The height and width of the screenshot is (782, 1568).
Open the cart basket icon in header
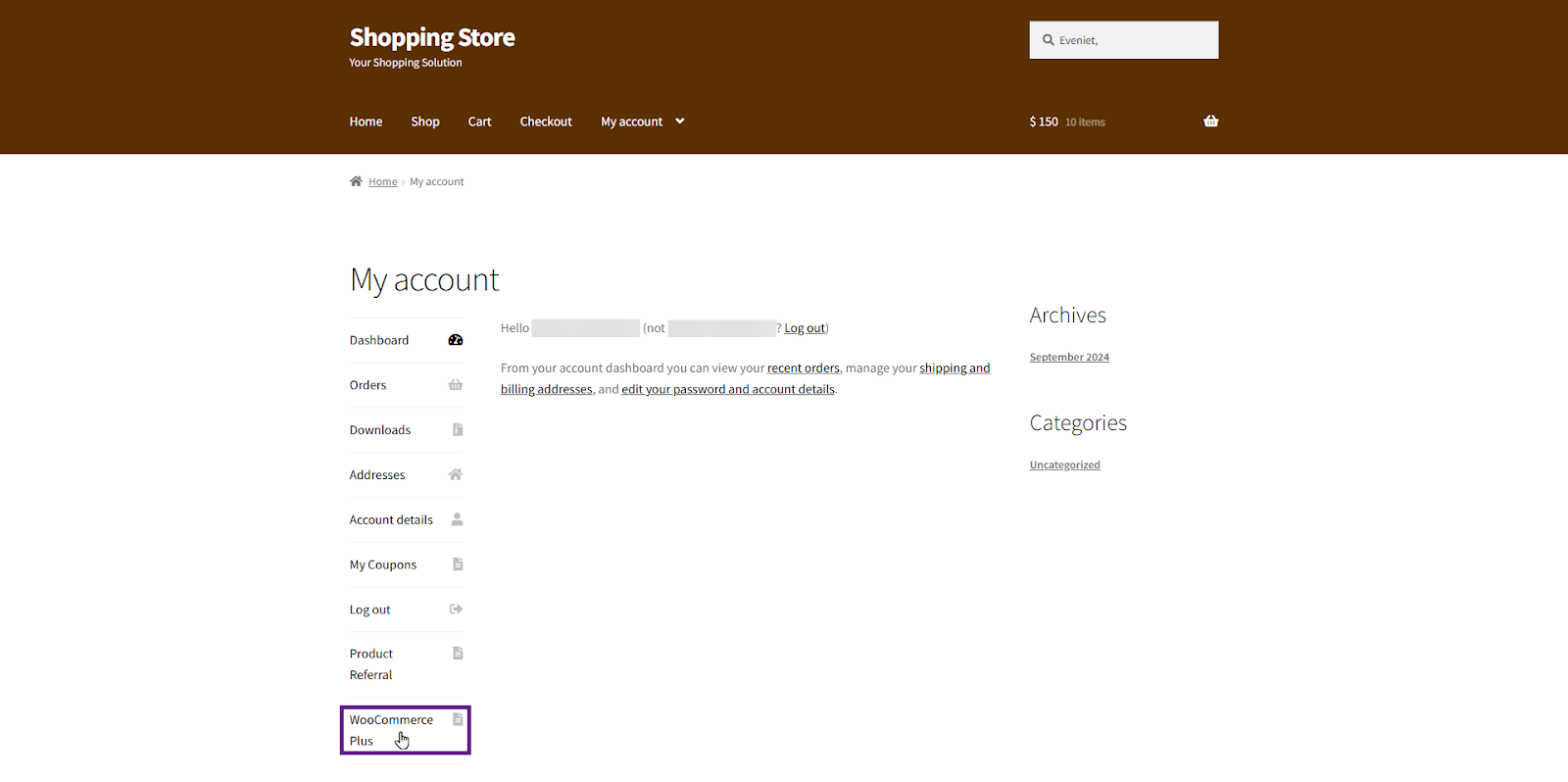pos(1211,122)
